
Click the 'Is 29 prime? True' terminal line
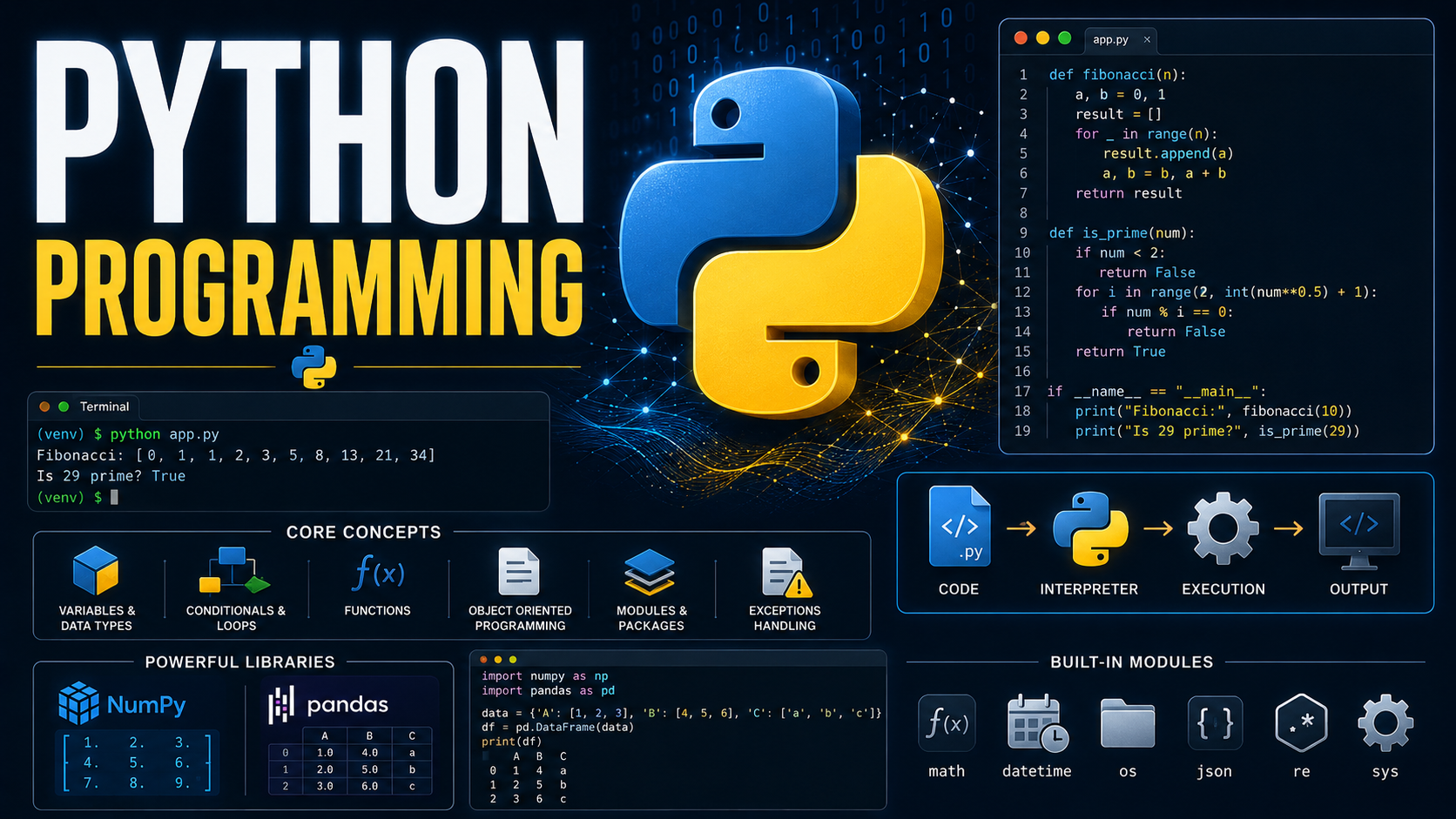coord(111,476)
